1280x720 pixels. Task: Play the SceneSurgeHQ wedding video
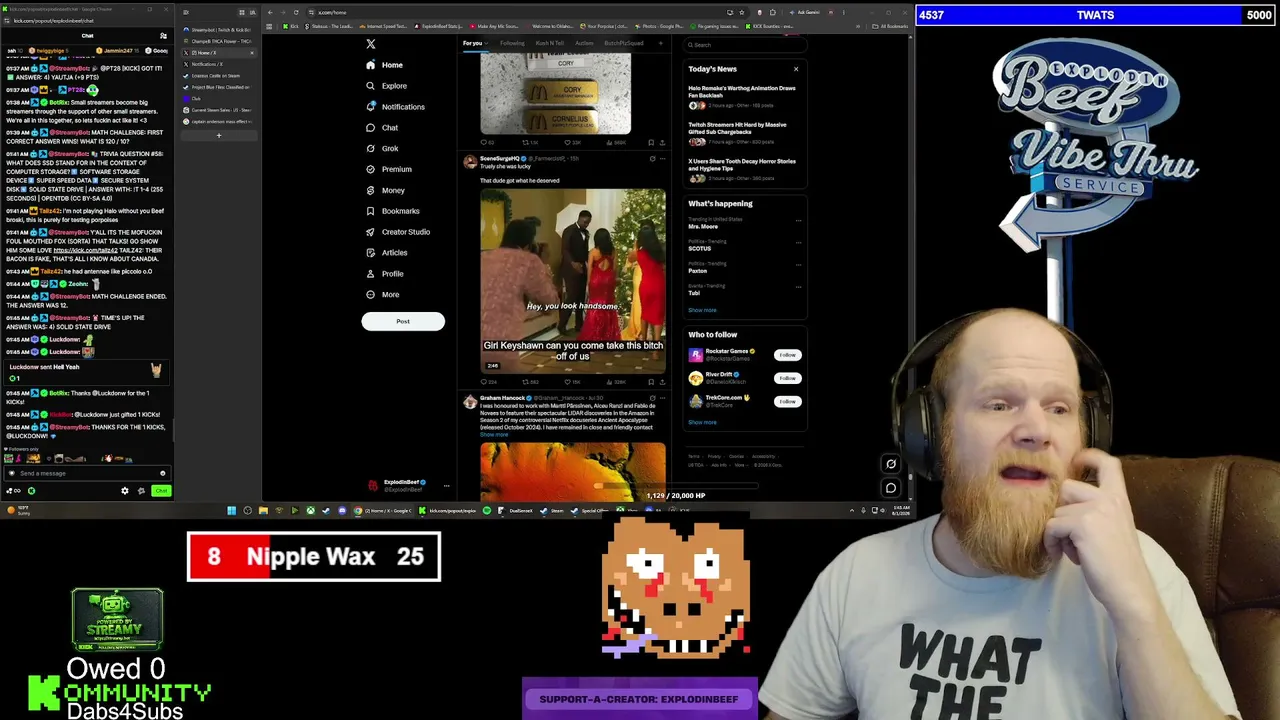(573, 280)
